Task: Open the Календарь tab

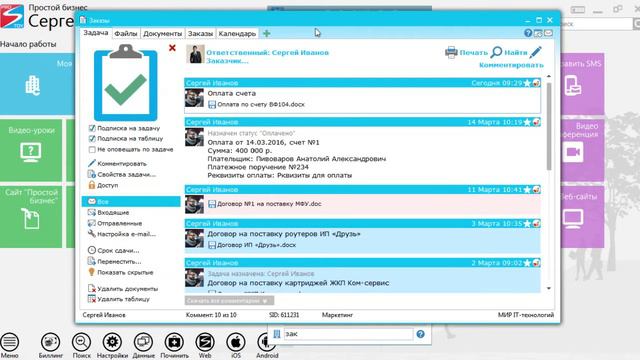Action: tap(237, 33)
